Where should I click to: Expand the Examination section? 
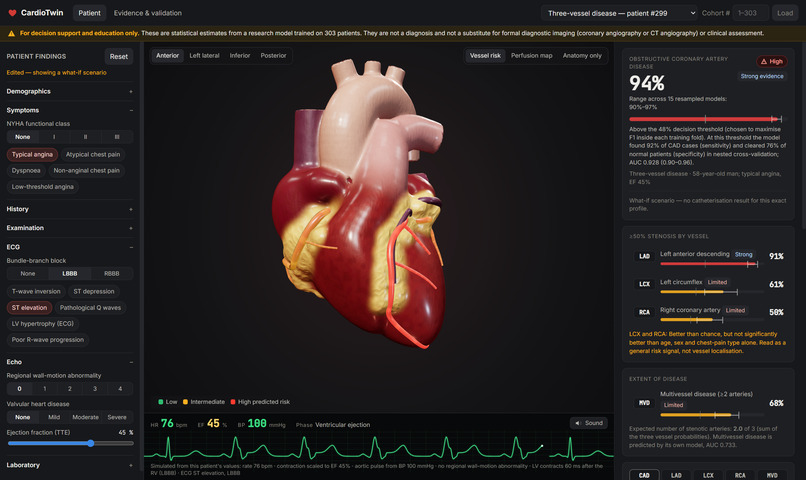69,228
